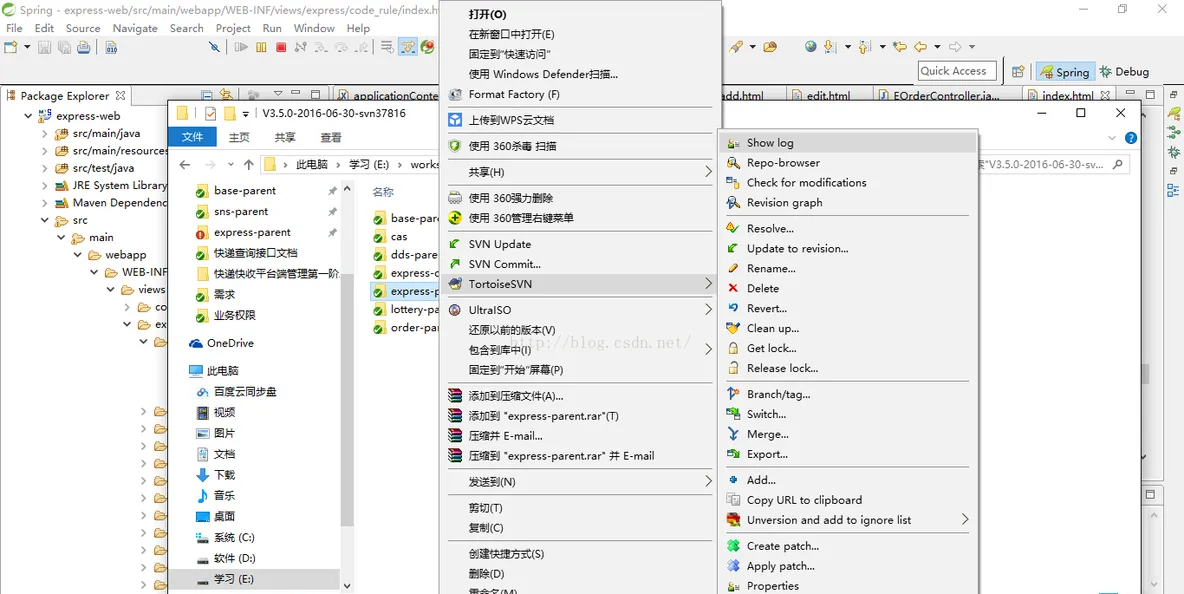
Task: Choose Revert... option
Action: (x=847, y=308)
